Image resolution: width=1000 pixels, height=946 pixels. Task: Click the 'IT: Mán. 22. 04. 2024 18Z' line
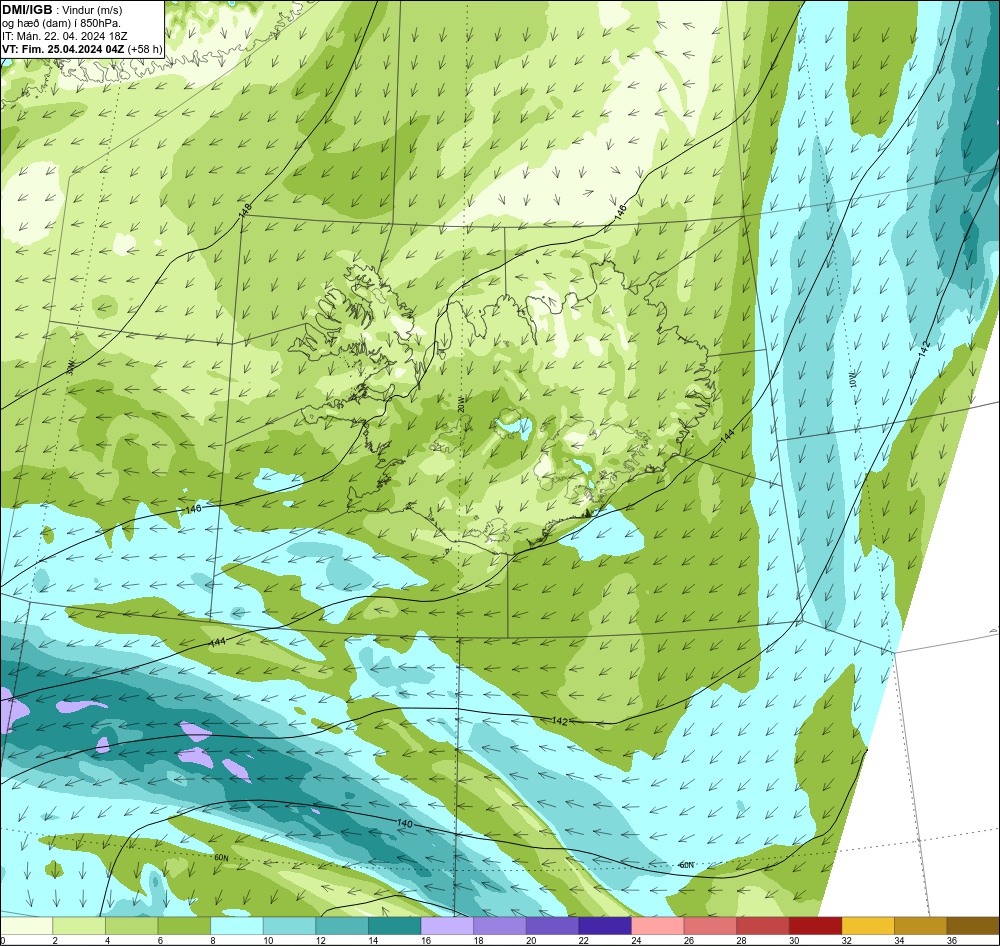click(x=64, y=36)
